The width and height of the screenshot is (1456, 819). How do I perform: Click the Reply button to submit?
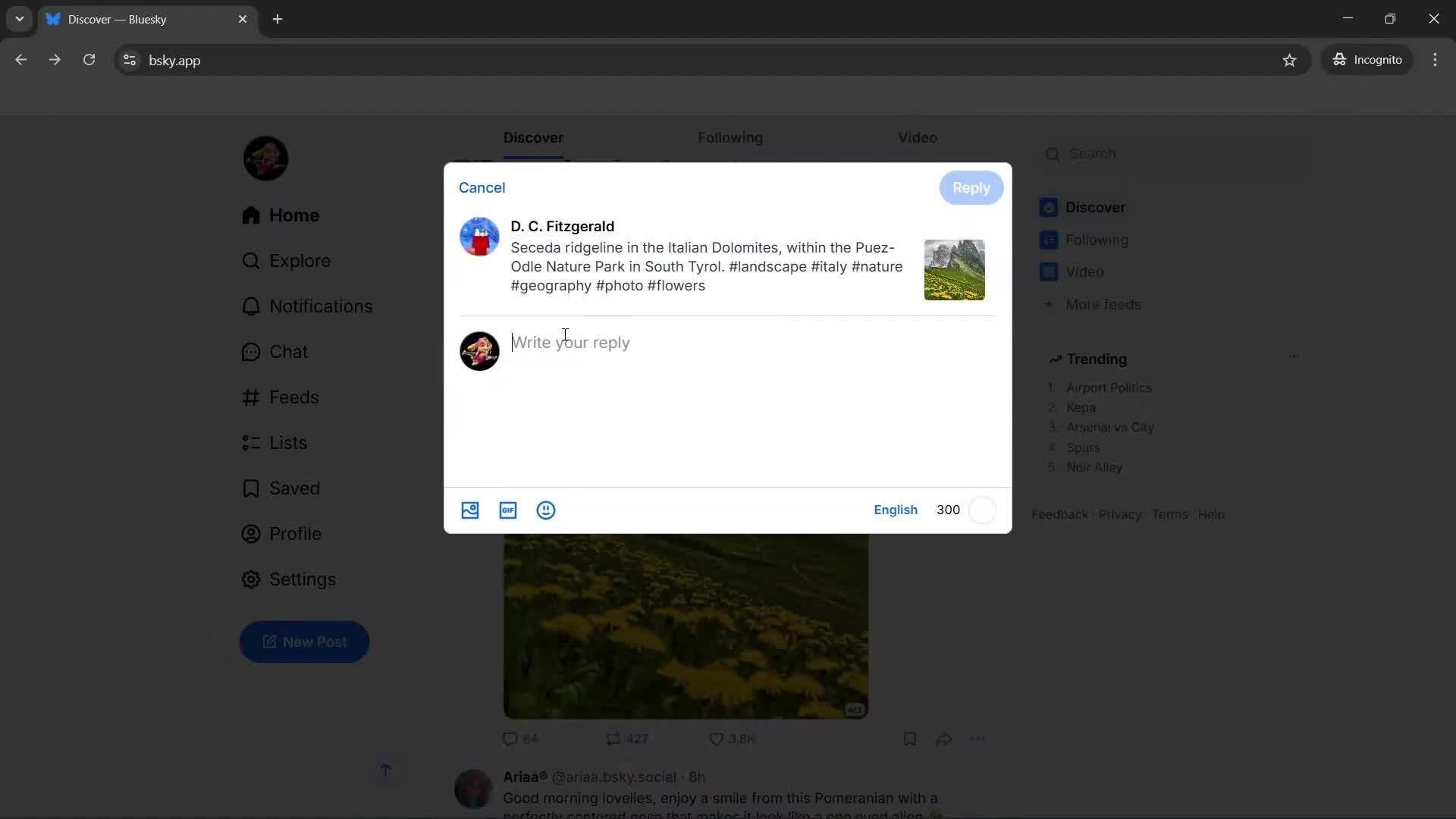pyautogui.click(x=971, y=187)
